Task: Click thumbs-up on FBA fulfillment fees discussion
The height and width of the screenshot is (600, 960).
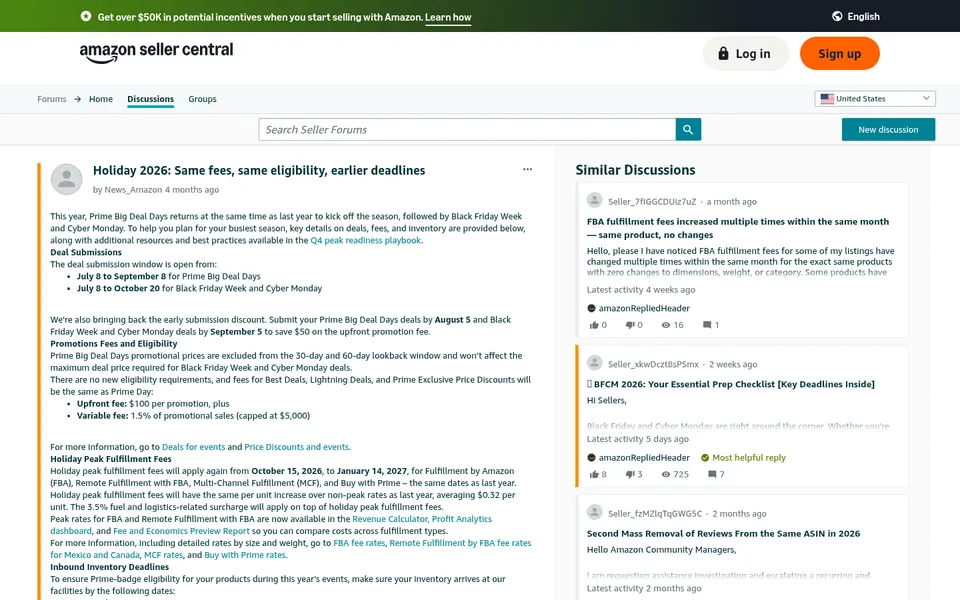Action: pos(593,325)
